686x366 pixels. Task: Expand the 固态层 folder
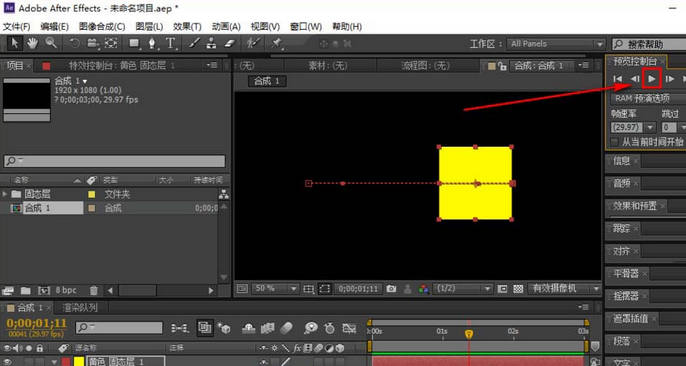coord(5,194)
